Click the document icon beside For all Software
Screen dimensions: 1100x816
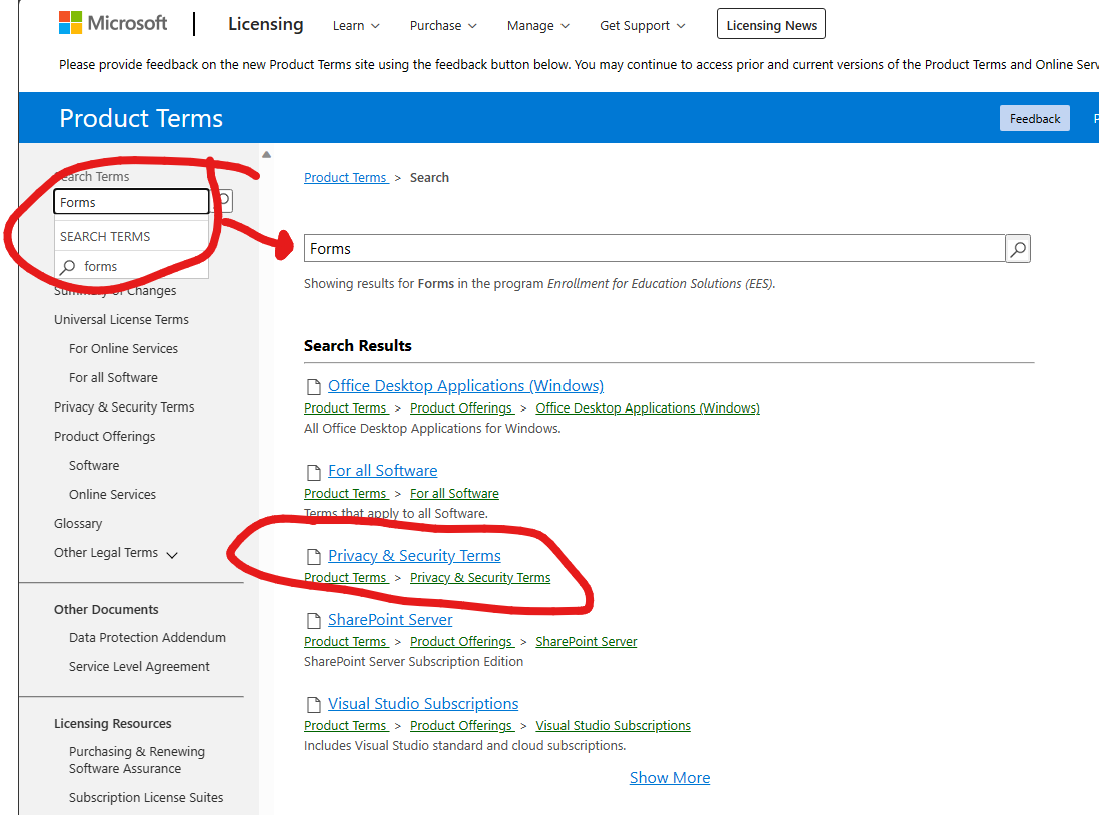[x=313, y=470]
